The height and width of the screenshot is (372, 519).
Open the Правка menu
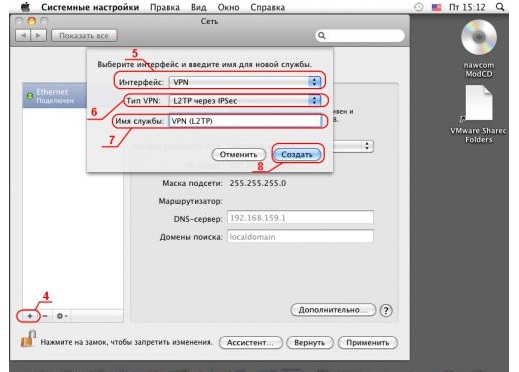(x=165, y=7)
